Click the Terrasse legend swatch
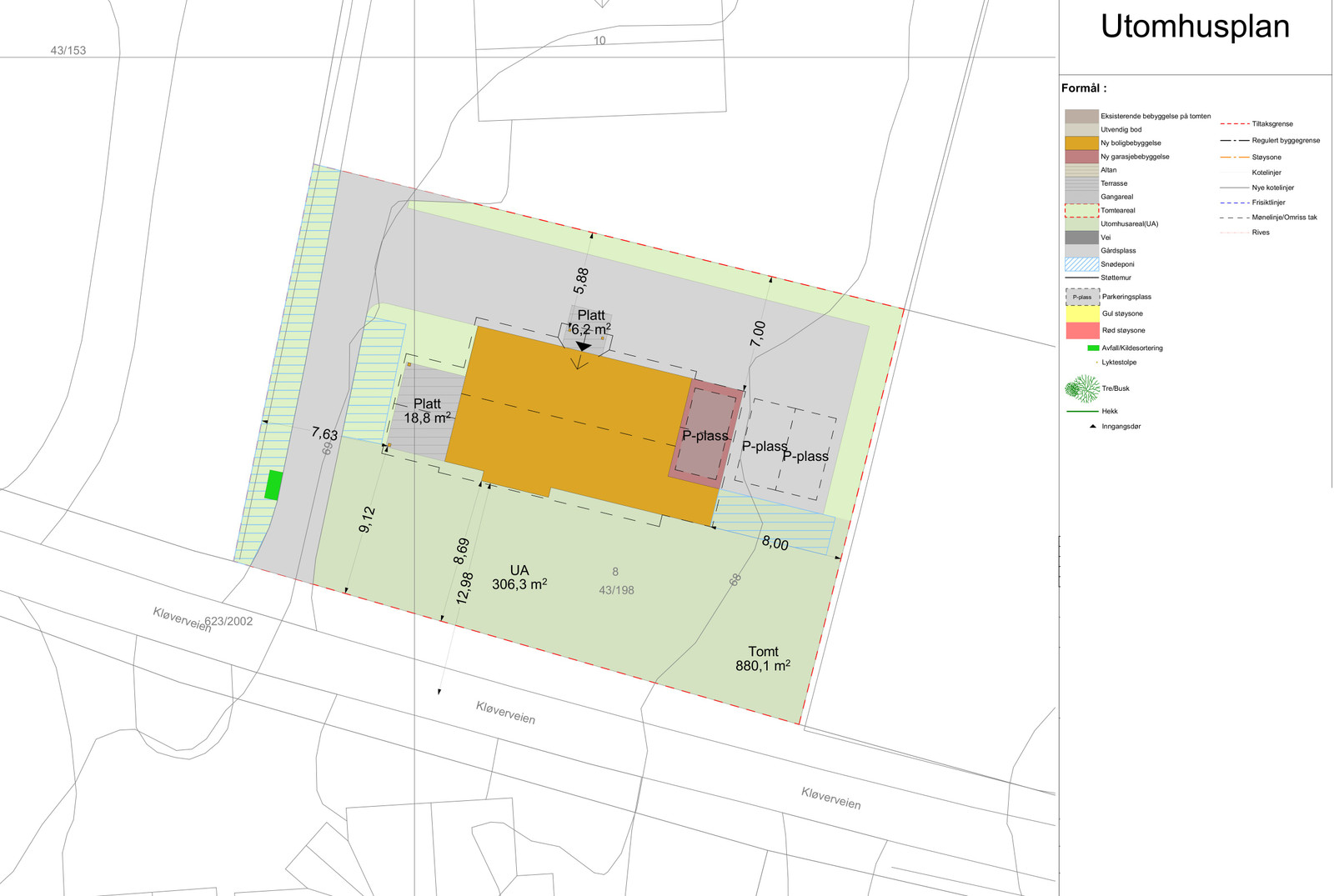This screenshot has width=1334, height=896. click(x=1081, y=183)
